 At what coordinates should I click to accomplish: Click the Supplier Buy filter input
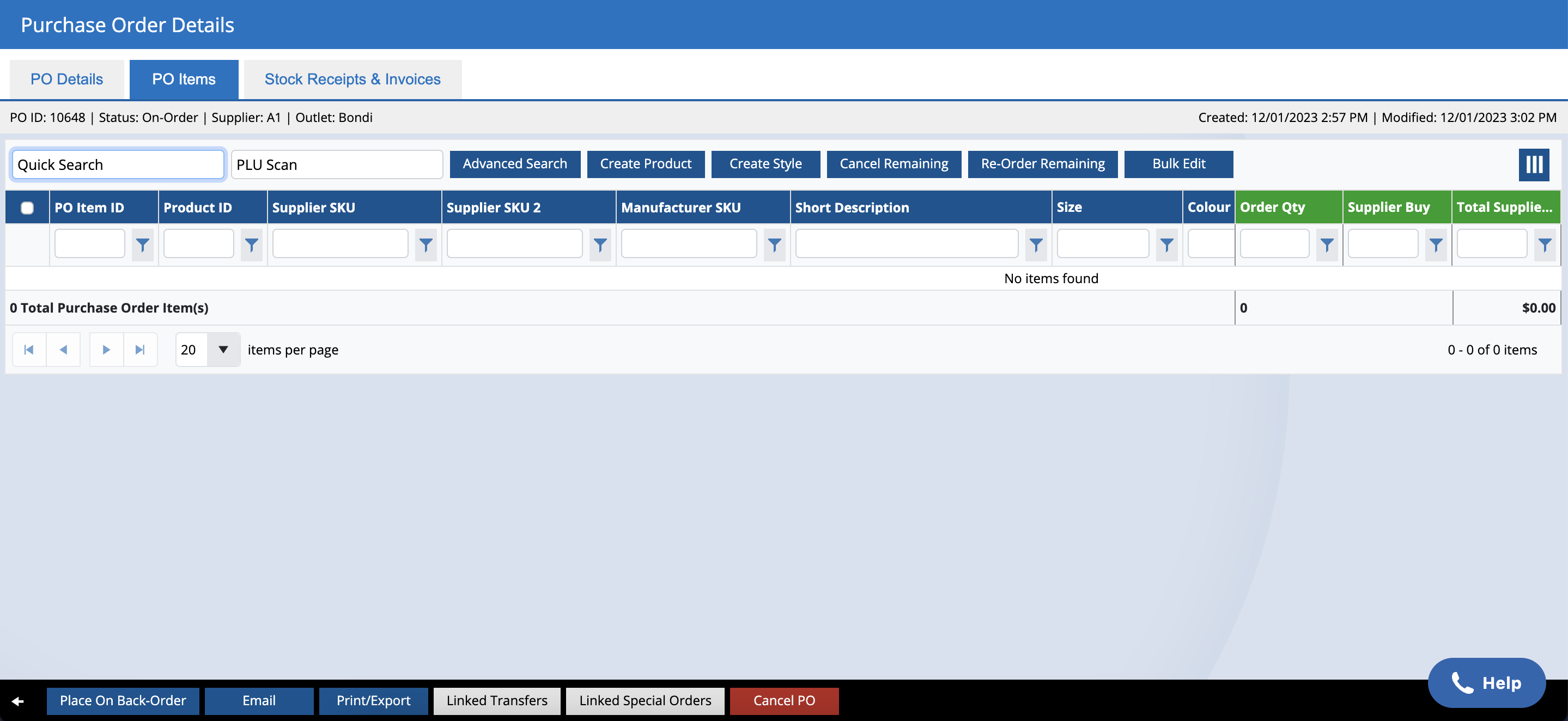coord(1383,243)
